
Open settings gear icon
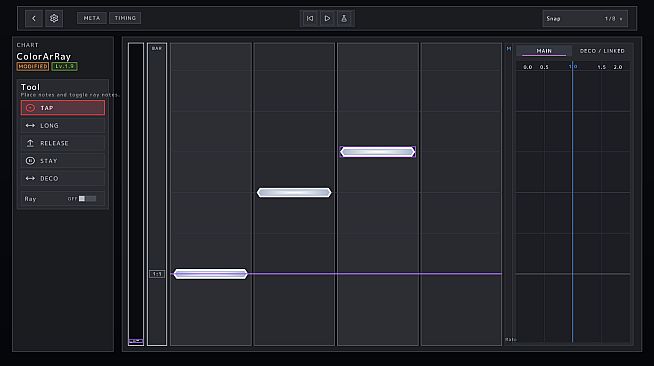coord(54,18)
